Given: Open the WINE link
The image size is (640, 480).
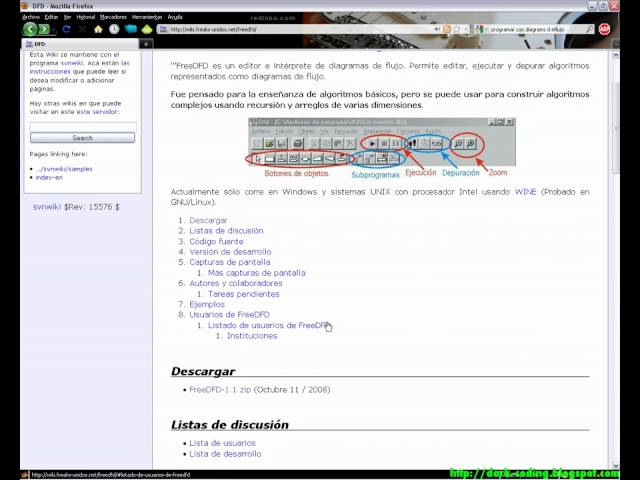Looking at the screenshot, I should 525,192.
